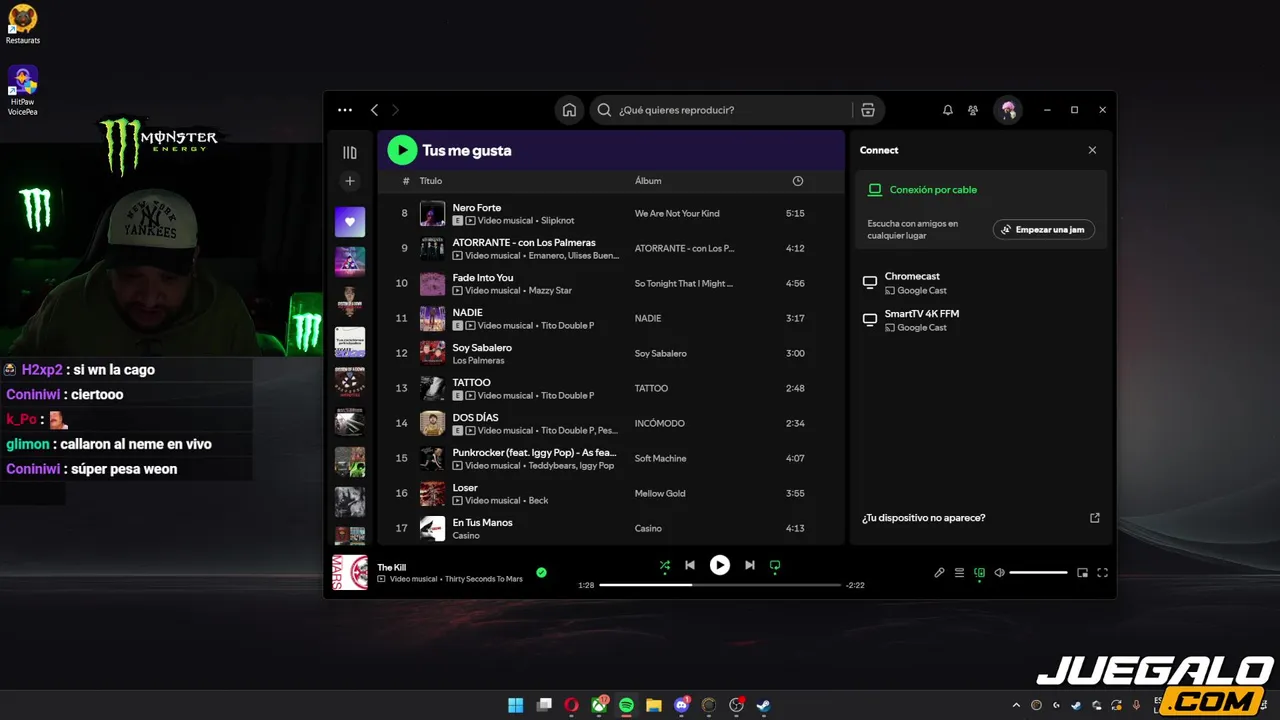Image resolution: width=1280 pixels, height=720 pixels.
Task: Select 'Conexión por cable' device
Action: point(933,189)
